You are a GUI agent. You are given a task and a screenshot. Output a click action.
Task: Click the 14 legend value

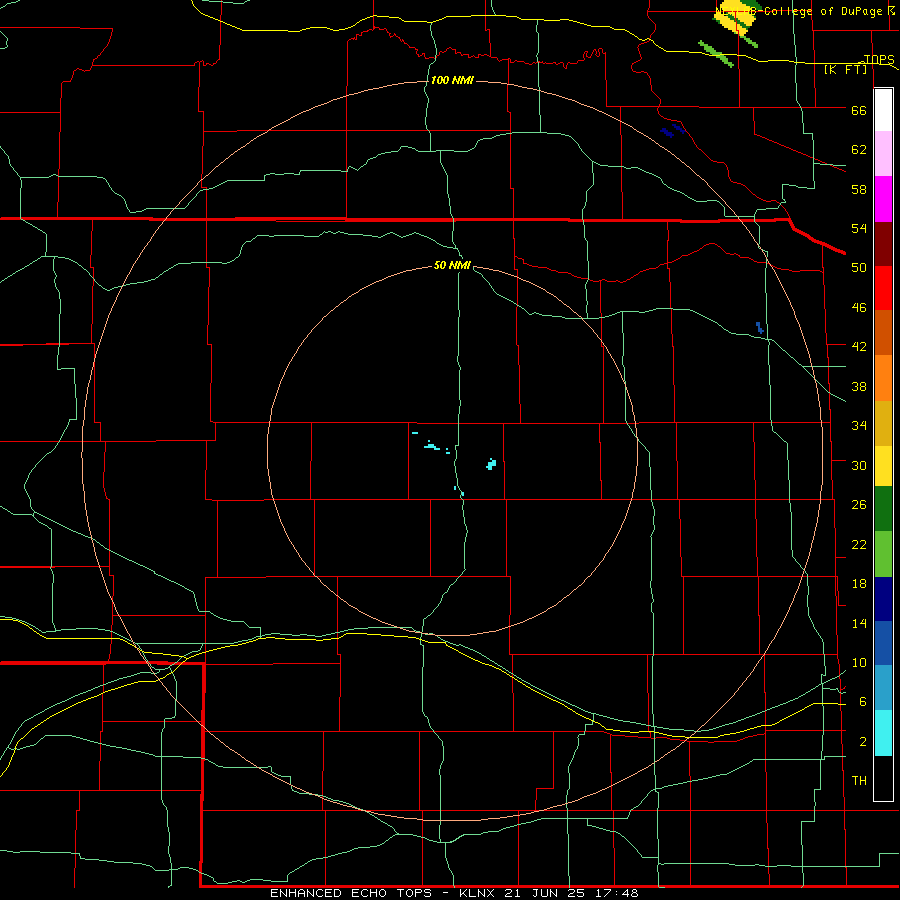tap(859, 623)
